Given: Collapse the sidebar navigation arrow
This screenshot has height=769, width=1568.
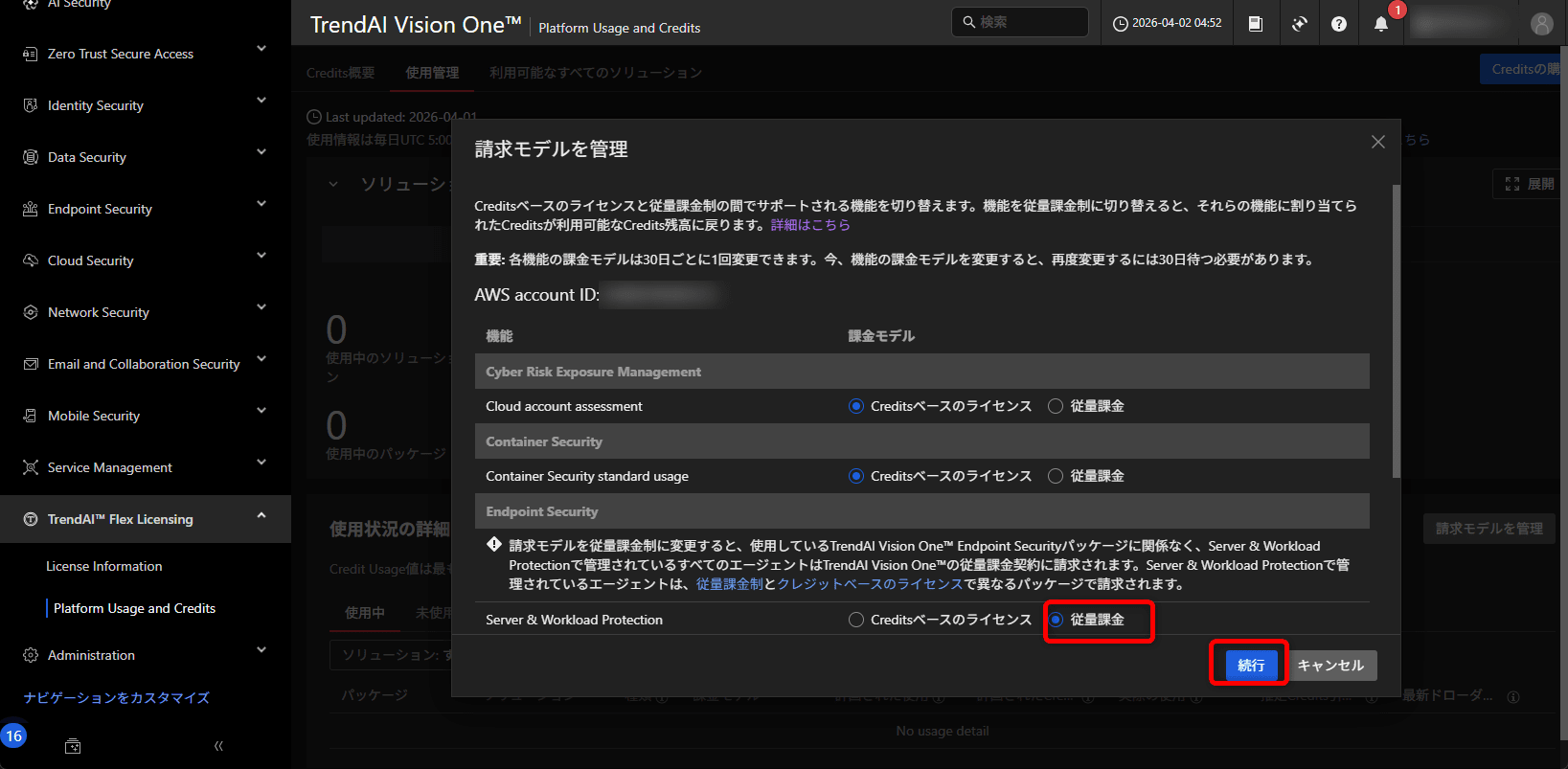Looking at the screenshot, I should pyautogui.click(x=218, y=746).
